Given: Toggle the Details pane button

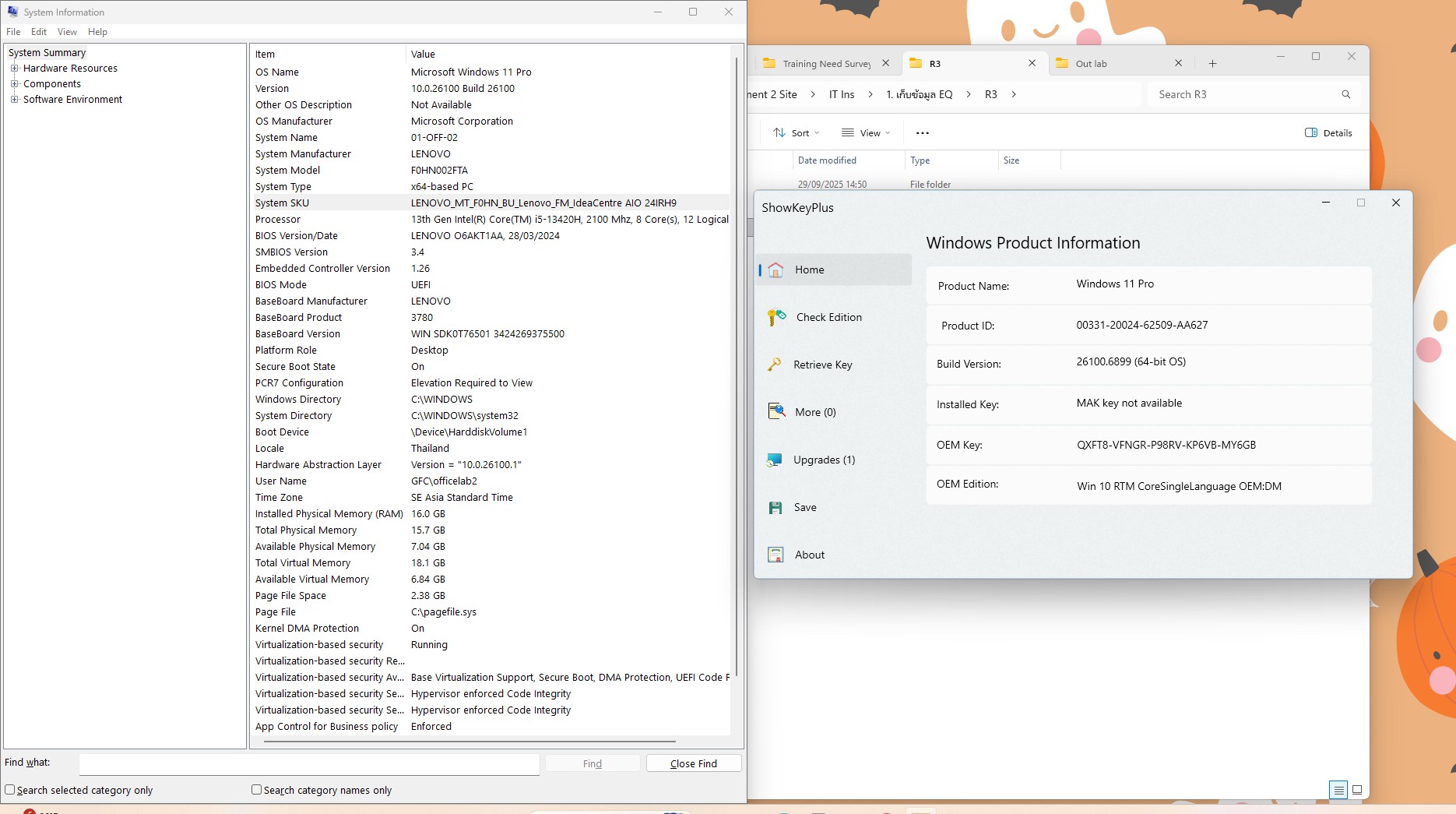Looking at the screenshot, I should pyautogui.click(x=1328, y=132).
